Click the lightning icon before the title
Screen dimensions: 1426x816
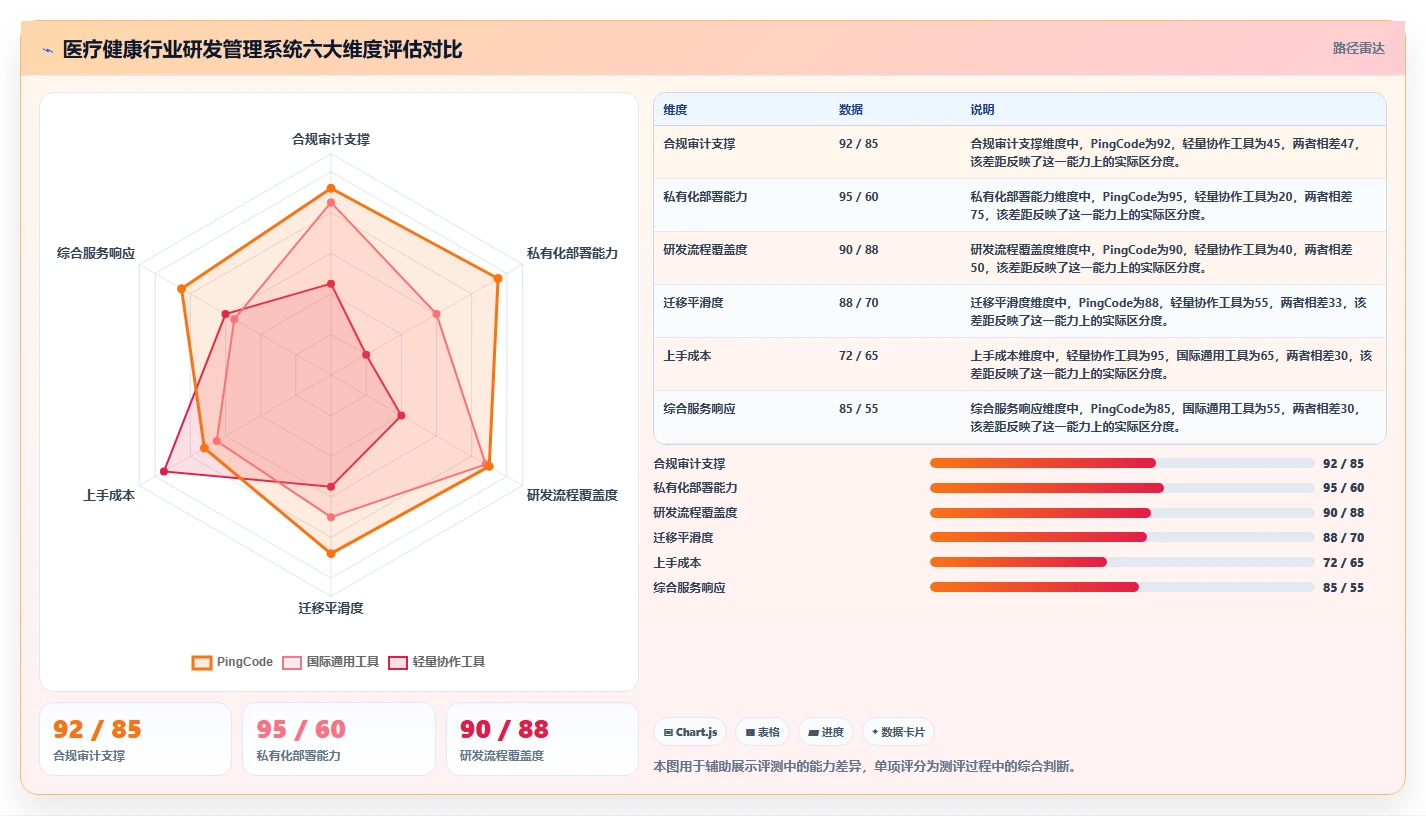click(x=47, y=50)
